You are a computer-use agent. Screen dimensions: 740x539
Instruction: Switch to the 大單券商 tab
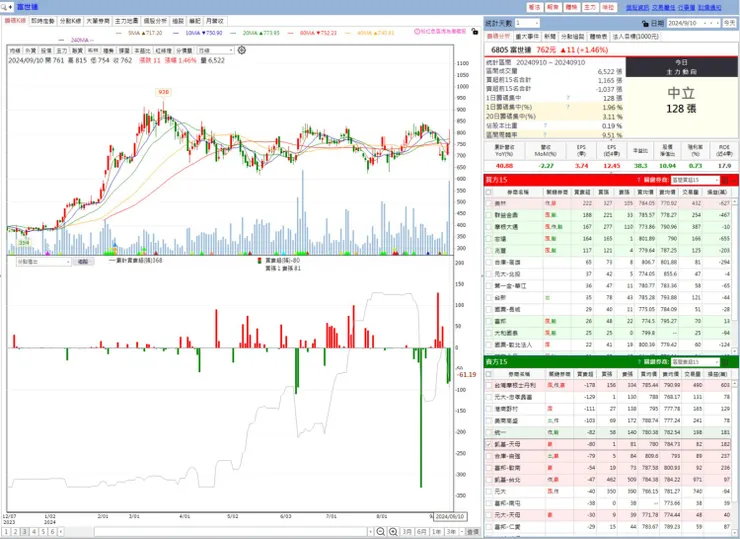click(x=98, y=21)
